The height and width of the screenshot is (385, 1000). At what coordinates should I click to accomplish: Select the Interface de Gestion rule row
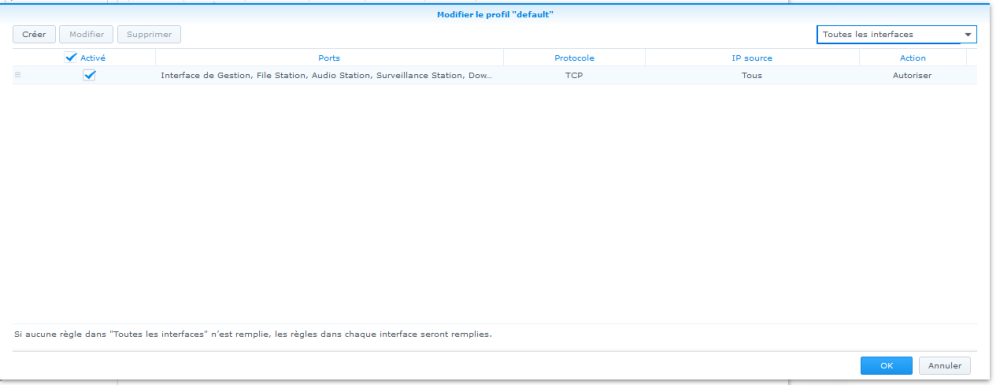[x=494, y=75]
